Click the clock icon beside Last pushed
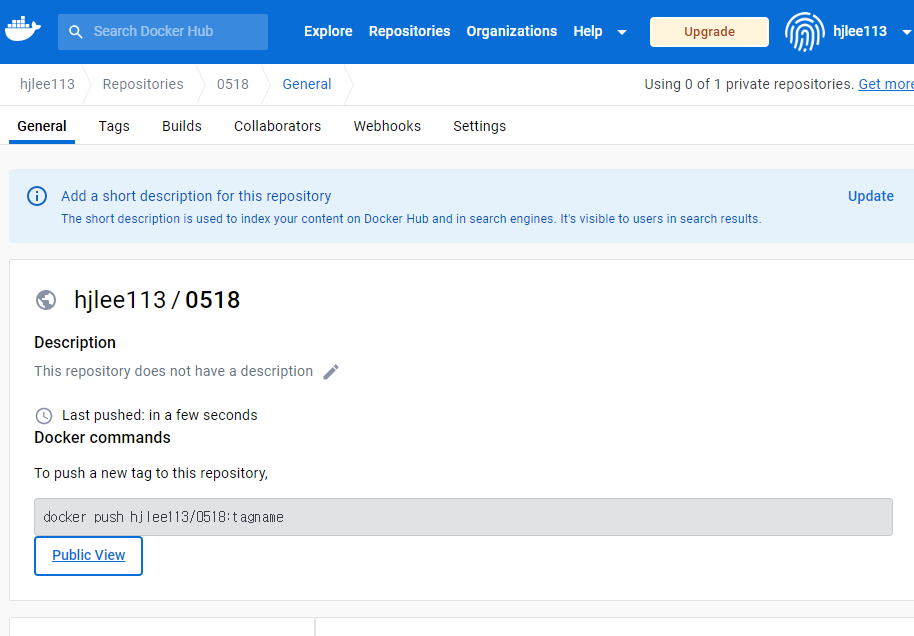Screen dimensions: 914x636 point(44,416)
